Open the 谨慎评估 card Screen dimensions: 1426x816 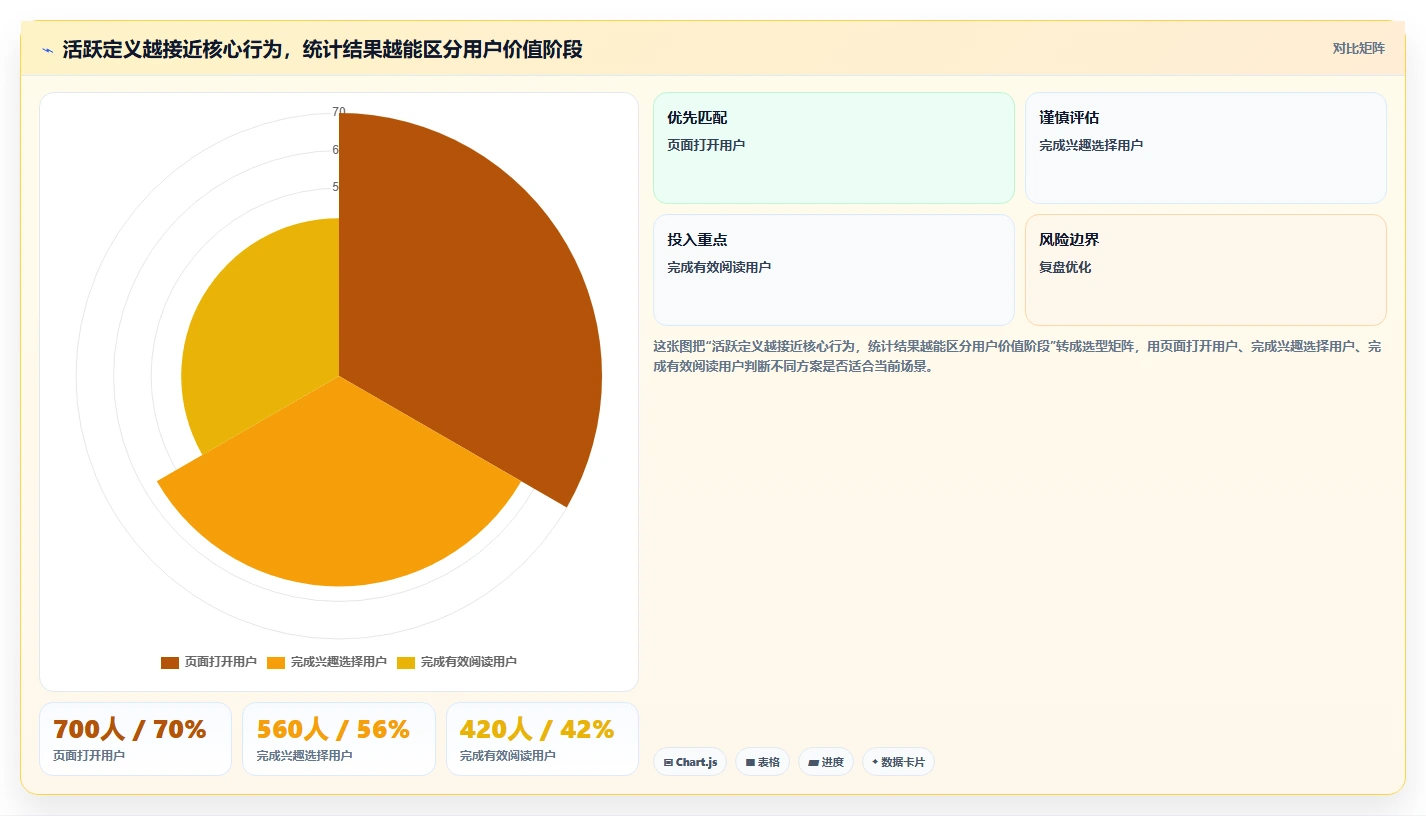[1205, 148]
